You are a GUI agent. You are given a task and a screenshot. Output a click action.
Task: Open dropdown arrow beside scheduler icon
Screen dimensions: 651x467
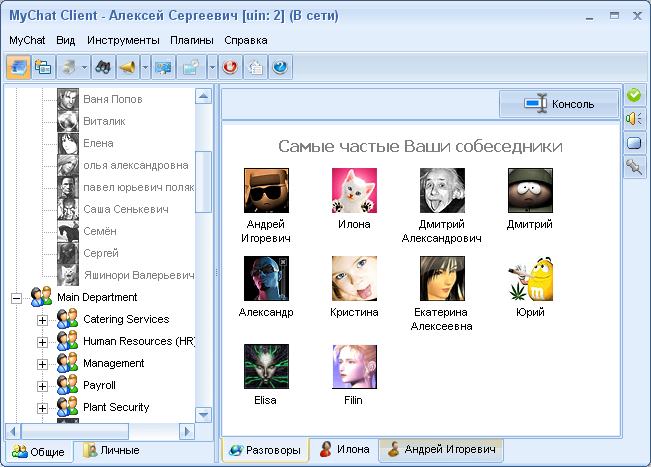point(212,67)
